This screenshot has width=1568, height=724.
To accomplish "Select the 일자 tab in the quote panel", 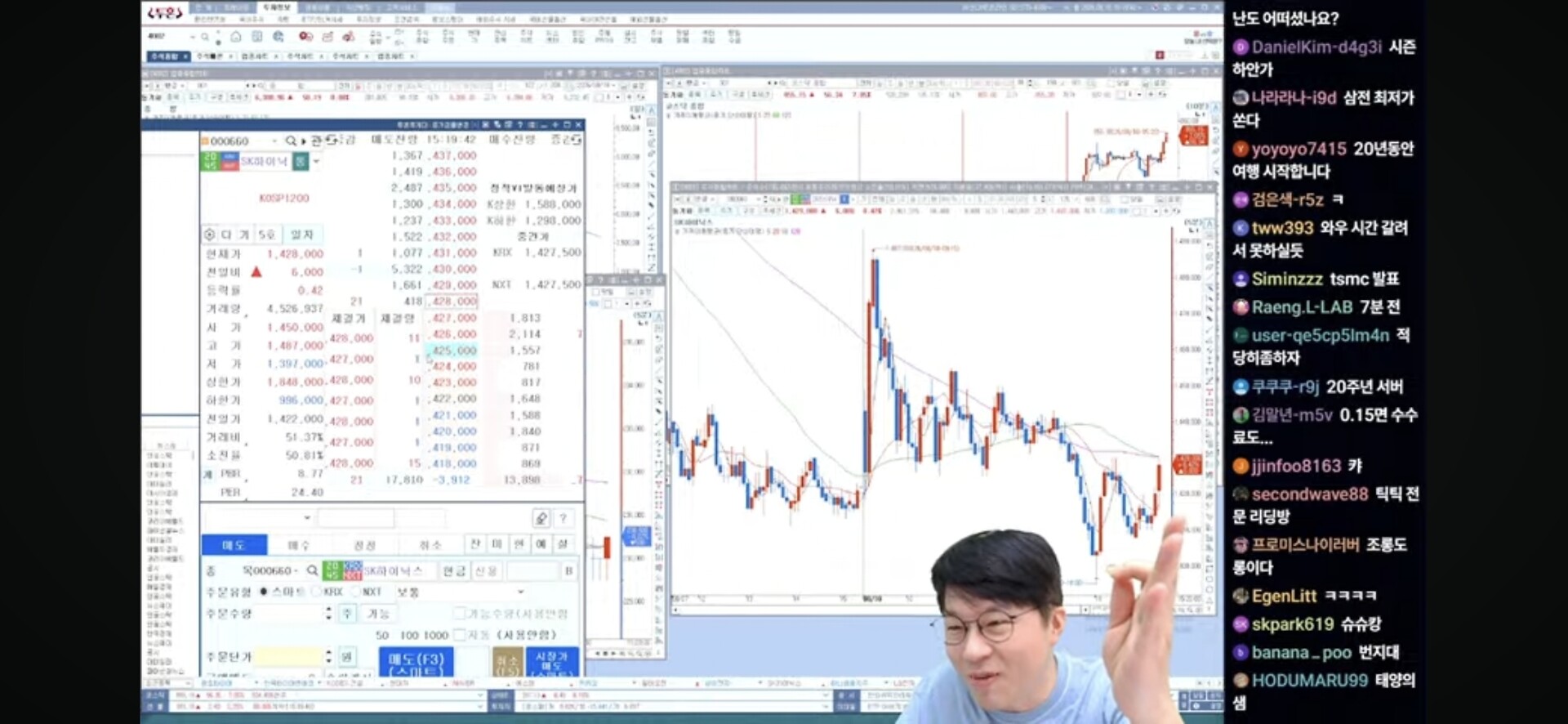I will tap(301, 235).
